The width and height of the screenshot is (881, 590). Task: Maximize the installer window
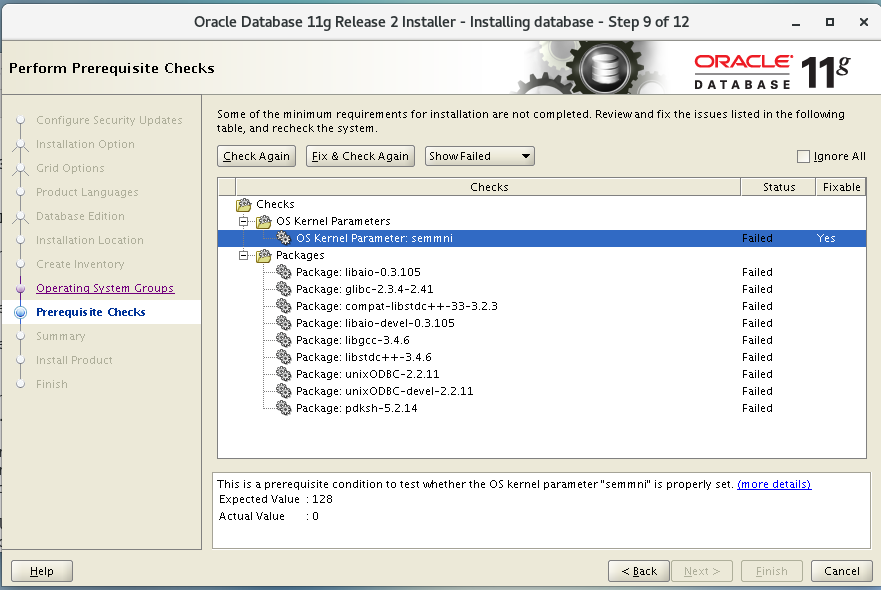coord(830,22)
